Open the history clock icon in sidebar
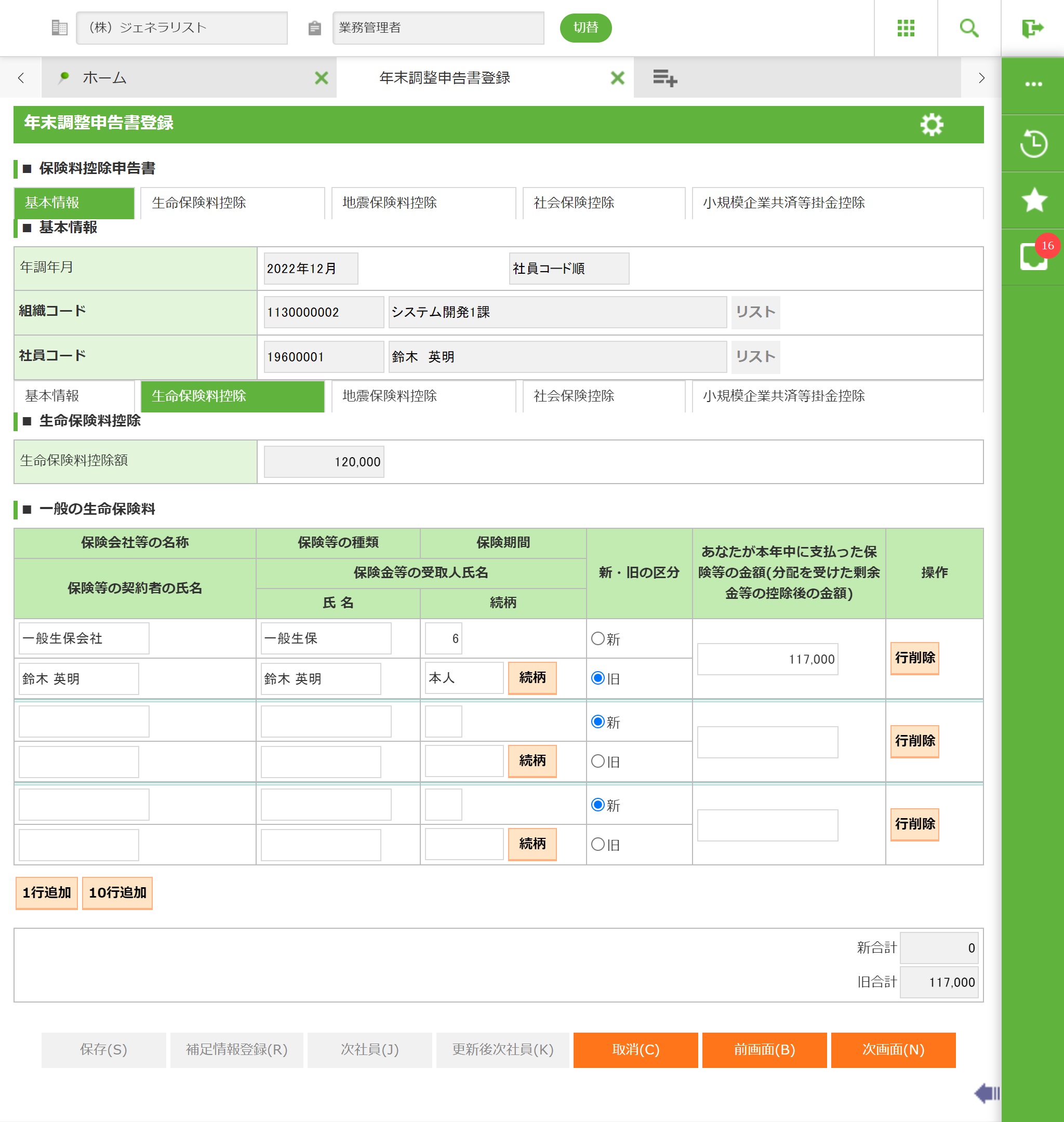The image size is (1064, 1122). 1033,143
